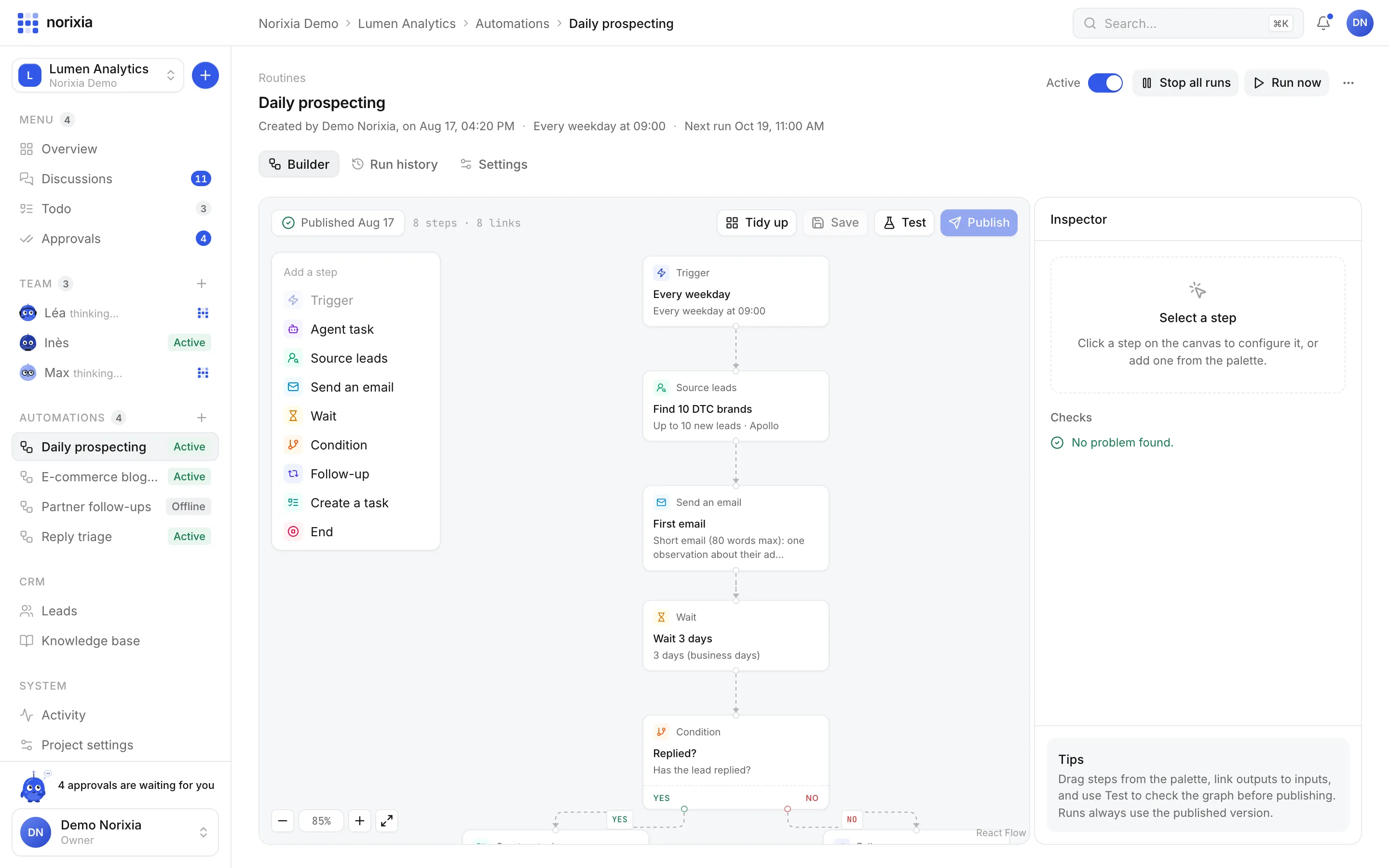Add Agent task step from palette
Viewport: 1389px width, 868px height.
(356, 329)
